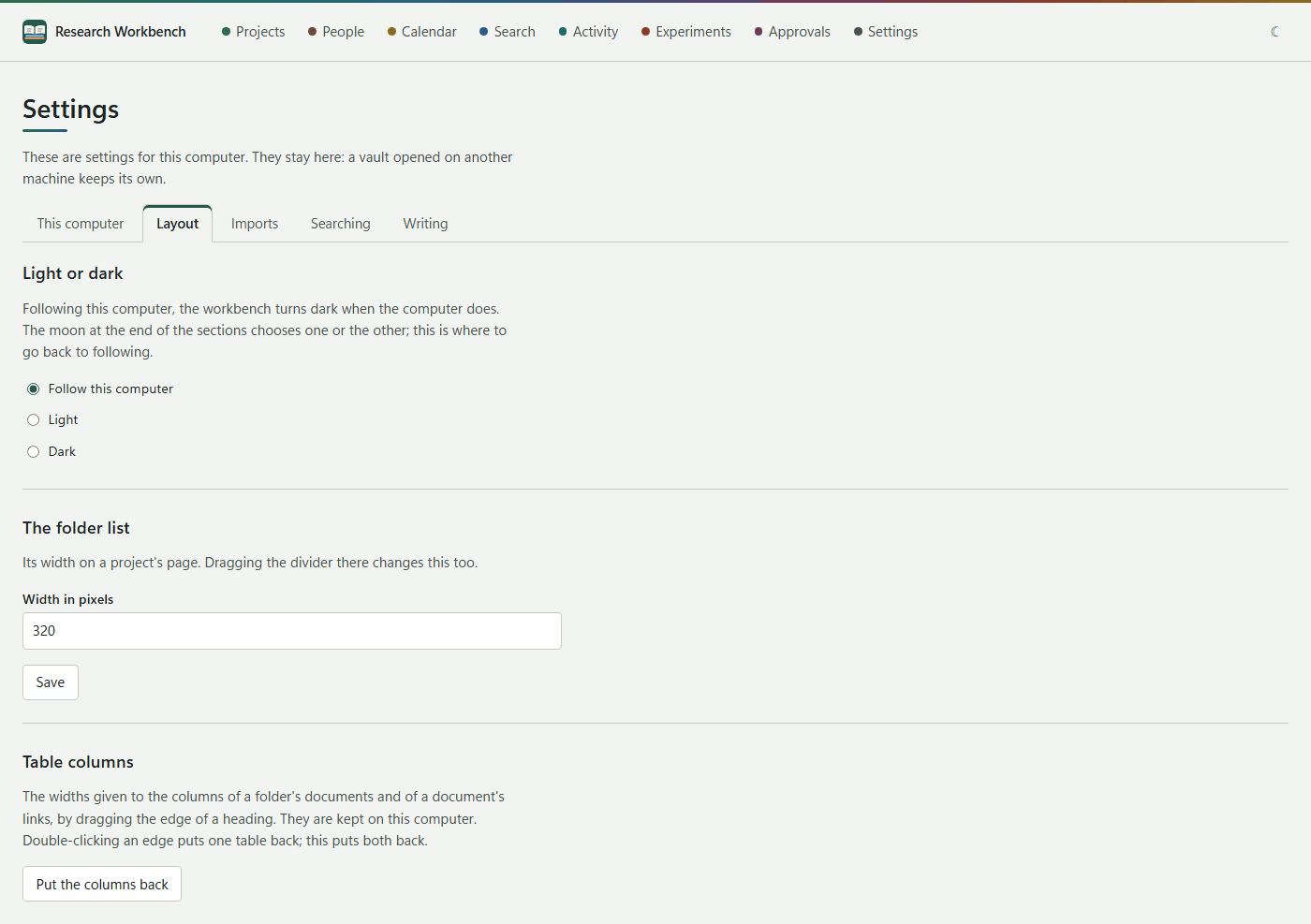
Task: Switch to the Imports tab
Action: pyautogui.click(x=255, y=224)
